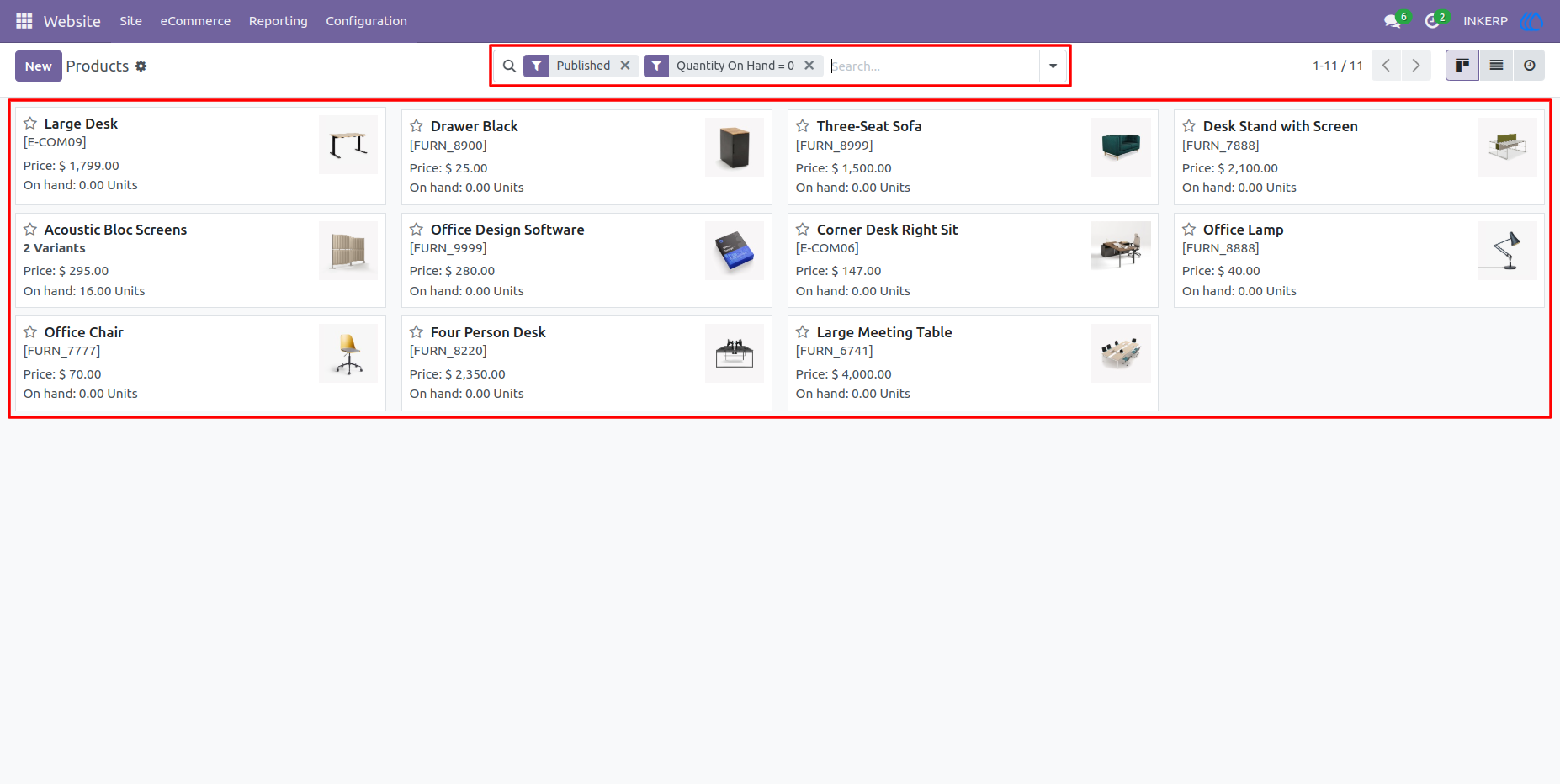Click the INKERP user avatar icon
1560x784 pixels.
(x=1531, y=21)
